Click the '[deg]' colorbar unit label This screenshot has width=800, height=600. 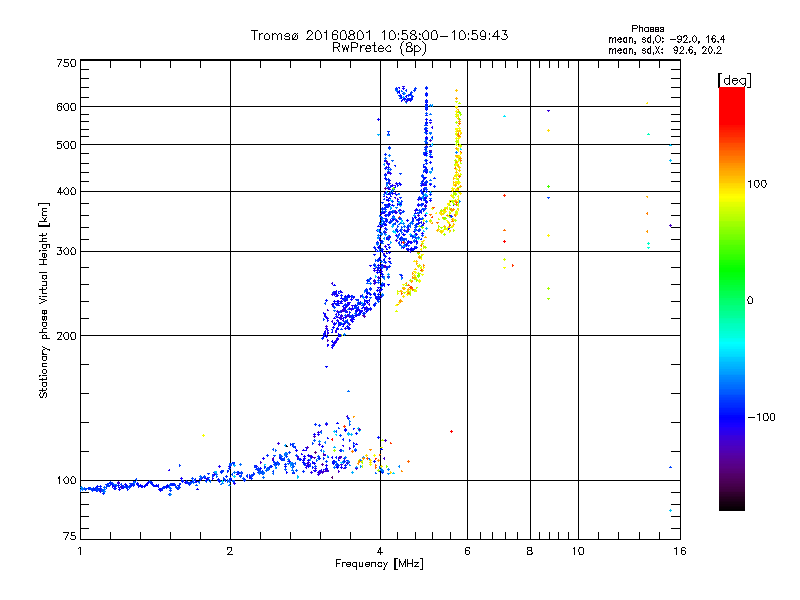coord(734,80)
